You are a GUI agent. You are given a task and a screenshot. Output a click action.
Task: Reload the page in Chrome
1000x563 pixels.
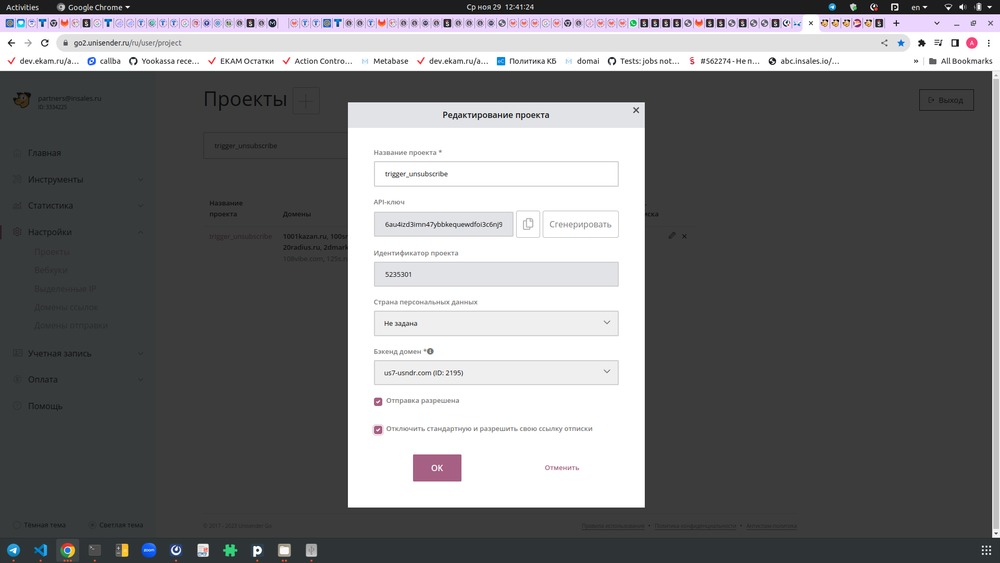click(x=45, y=43)
